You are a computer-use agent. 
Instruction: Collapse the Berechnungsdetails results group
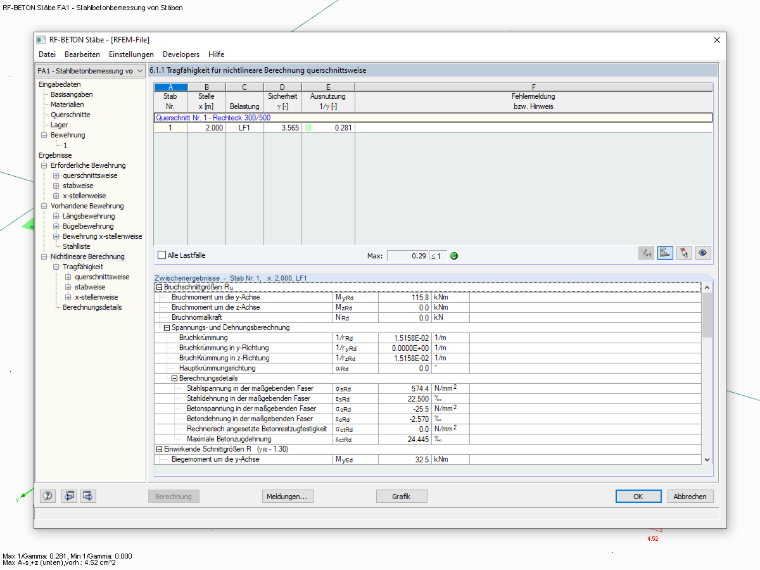174,378
